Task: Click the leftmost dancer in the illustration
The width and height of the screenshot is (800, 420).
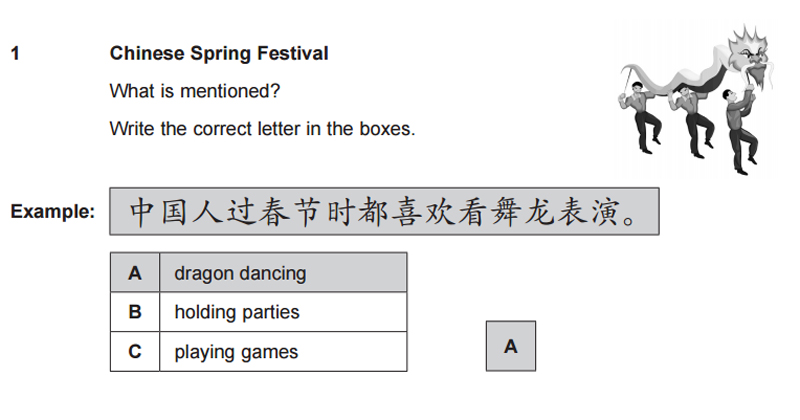Action: click(x=641, y=117)
